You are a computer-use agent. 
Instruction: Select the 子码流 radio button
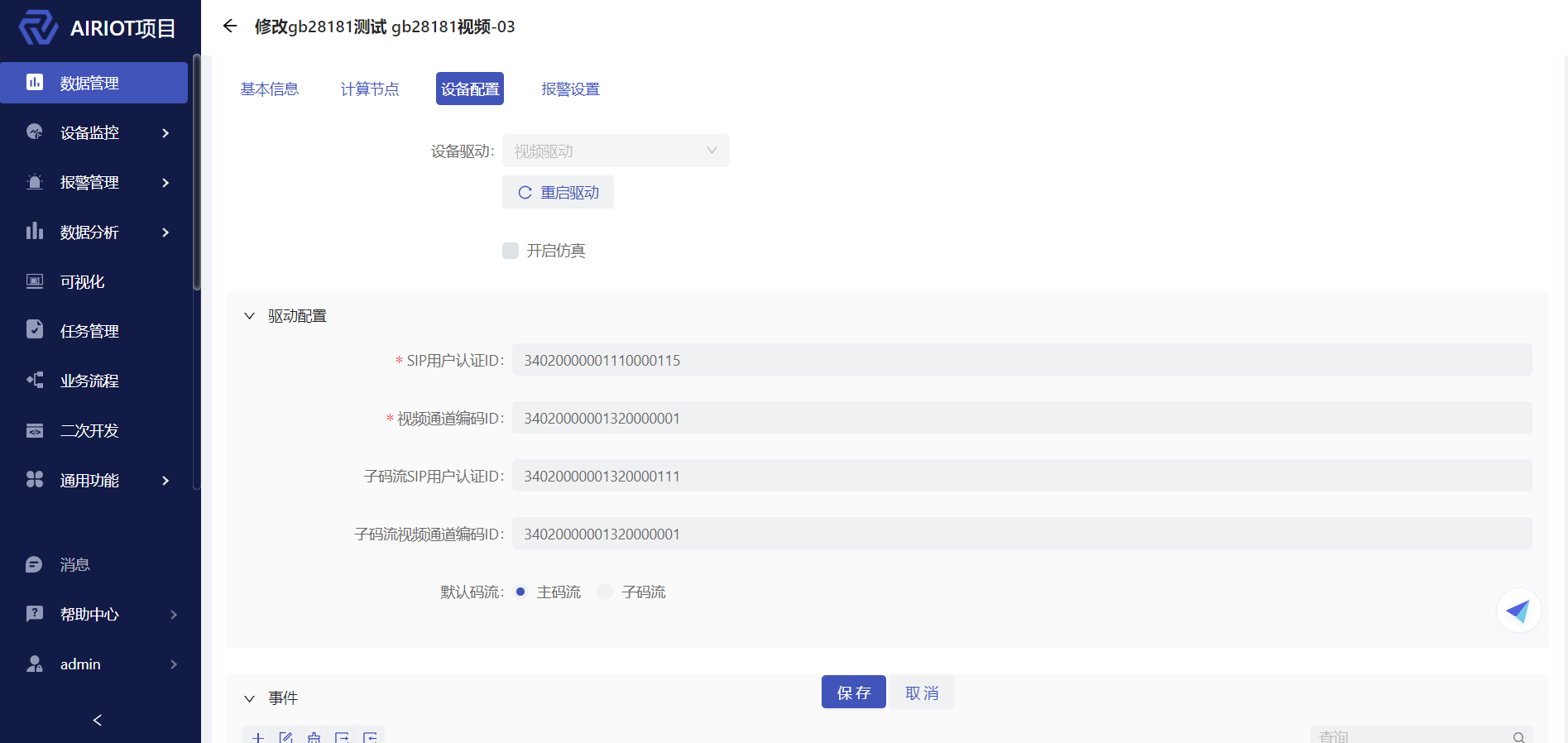click(605, 592)
